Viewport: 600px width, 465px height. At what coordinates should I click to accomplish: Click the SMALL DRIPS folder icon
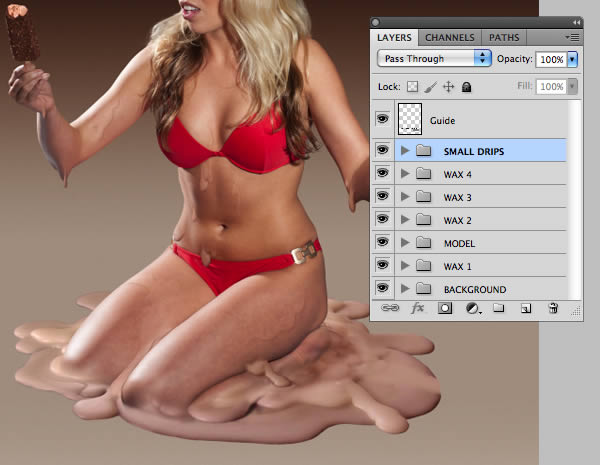424,151
